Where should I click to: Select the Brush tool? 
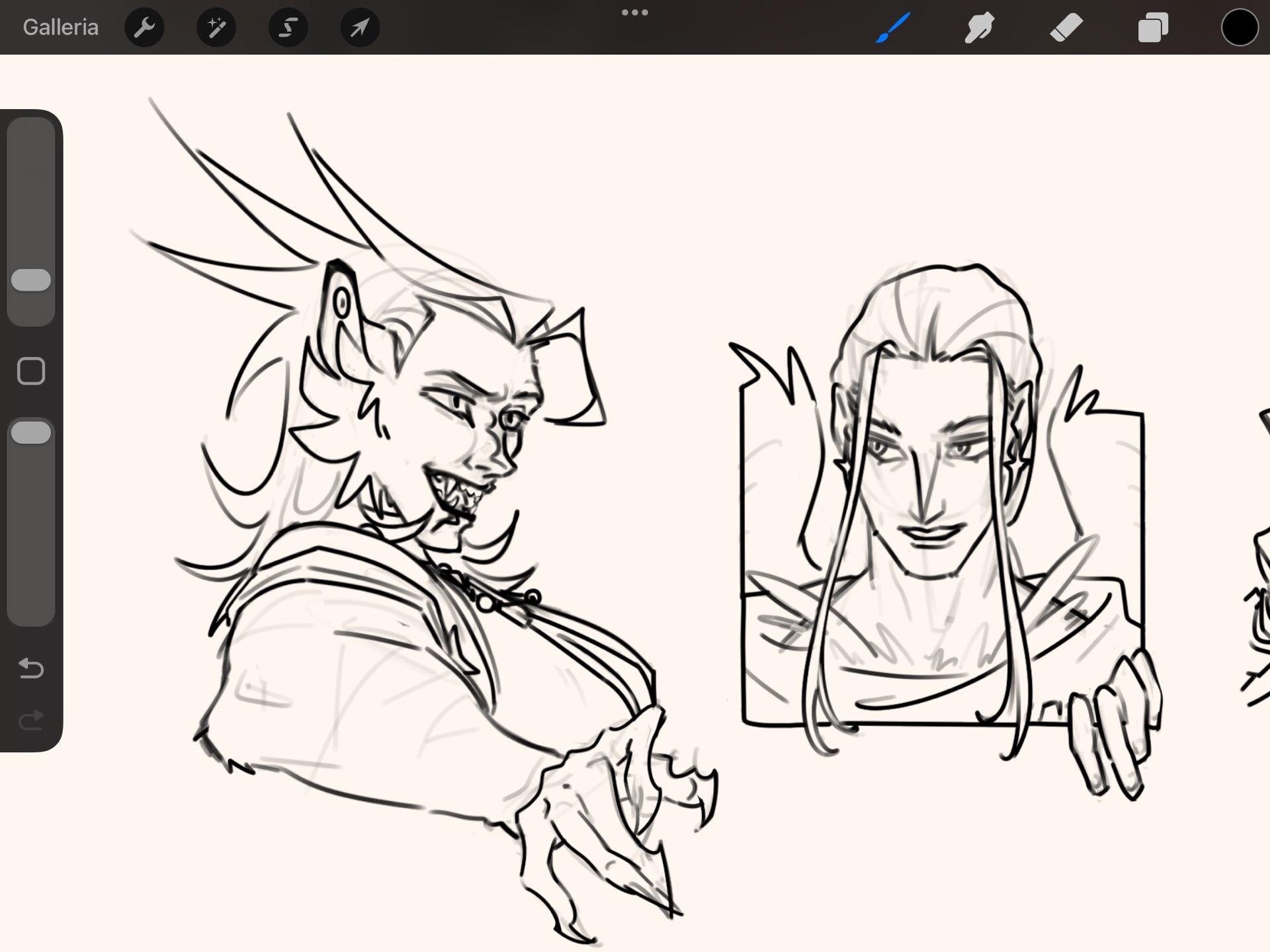click(x=893, y=28)
